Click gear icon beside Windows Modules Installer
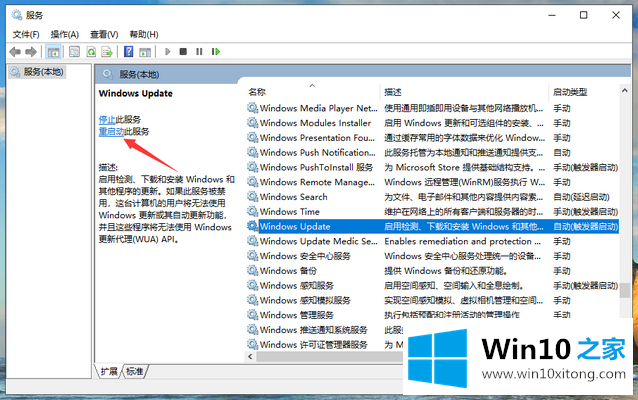 (x=253, y=122)
